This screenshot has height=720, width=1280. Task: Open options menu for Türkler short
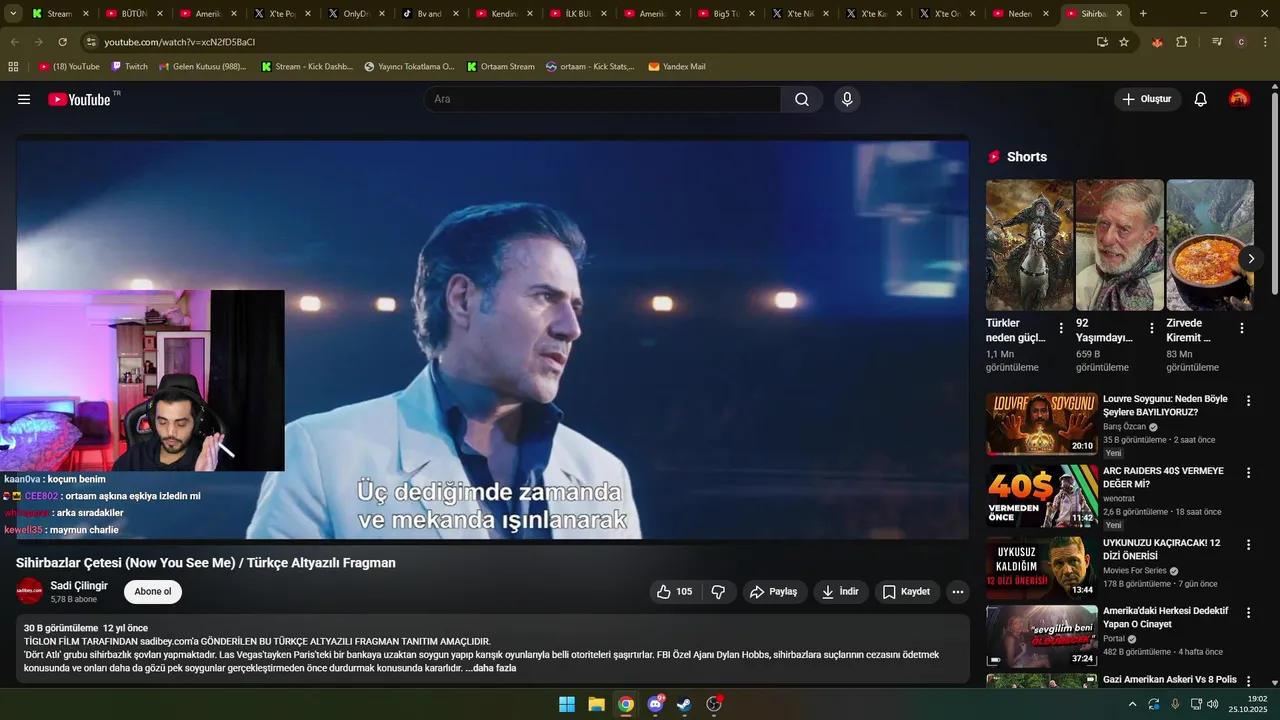(1061, 328)
